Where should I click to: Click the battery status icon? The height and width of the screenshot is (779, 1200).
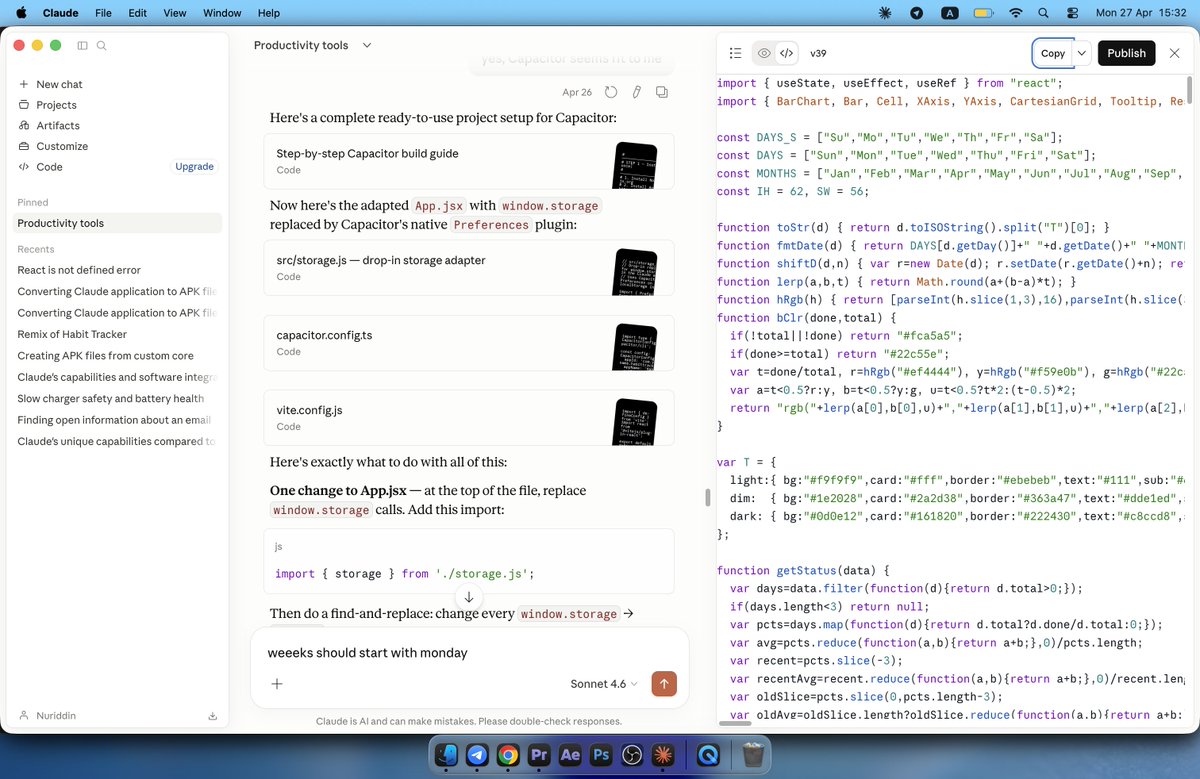pyautogui.click(x=983, y=13)
